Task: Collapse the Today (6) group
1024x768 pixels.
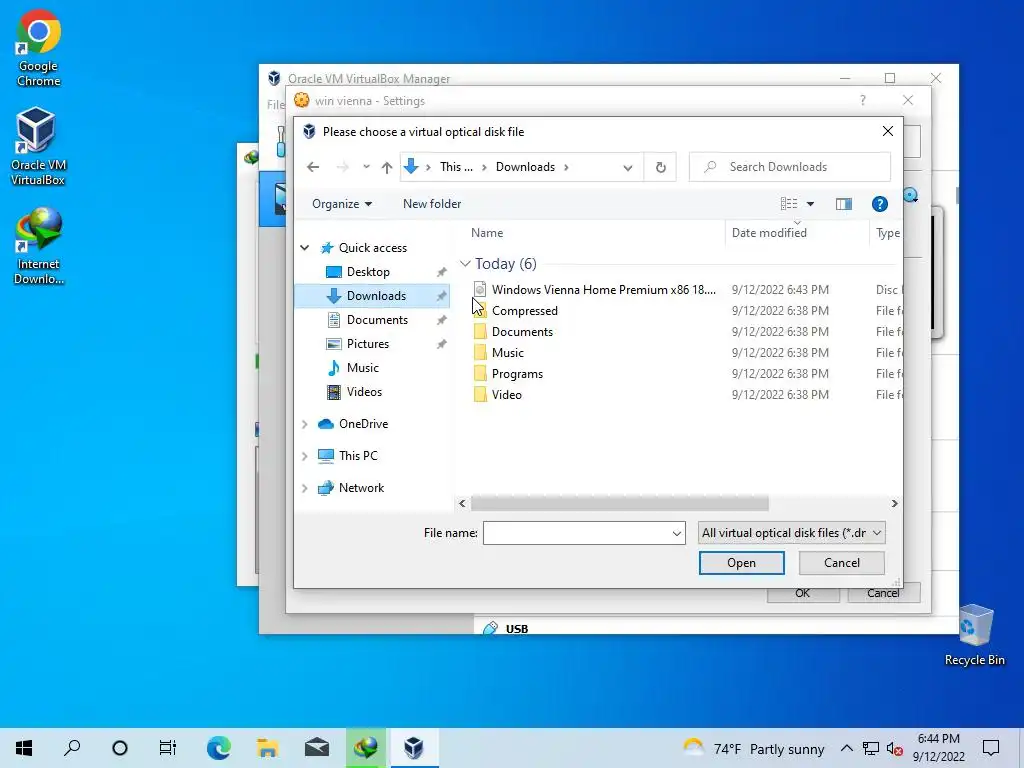Action: coord(465,264)
